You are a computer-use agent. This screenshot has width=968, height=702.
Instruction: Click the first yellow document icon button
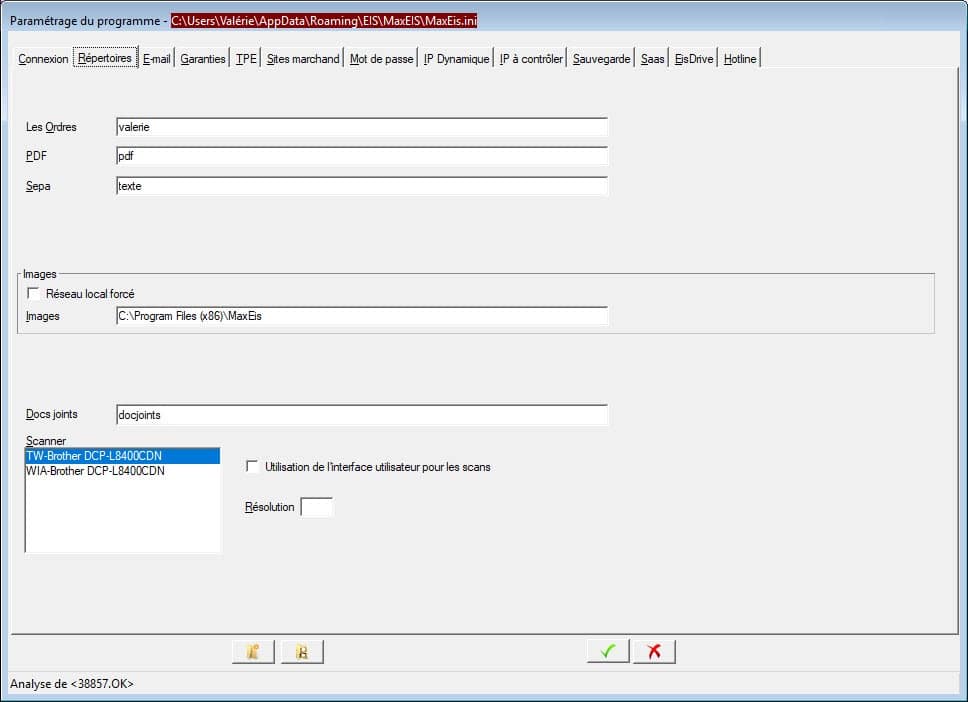point(253,652)
